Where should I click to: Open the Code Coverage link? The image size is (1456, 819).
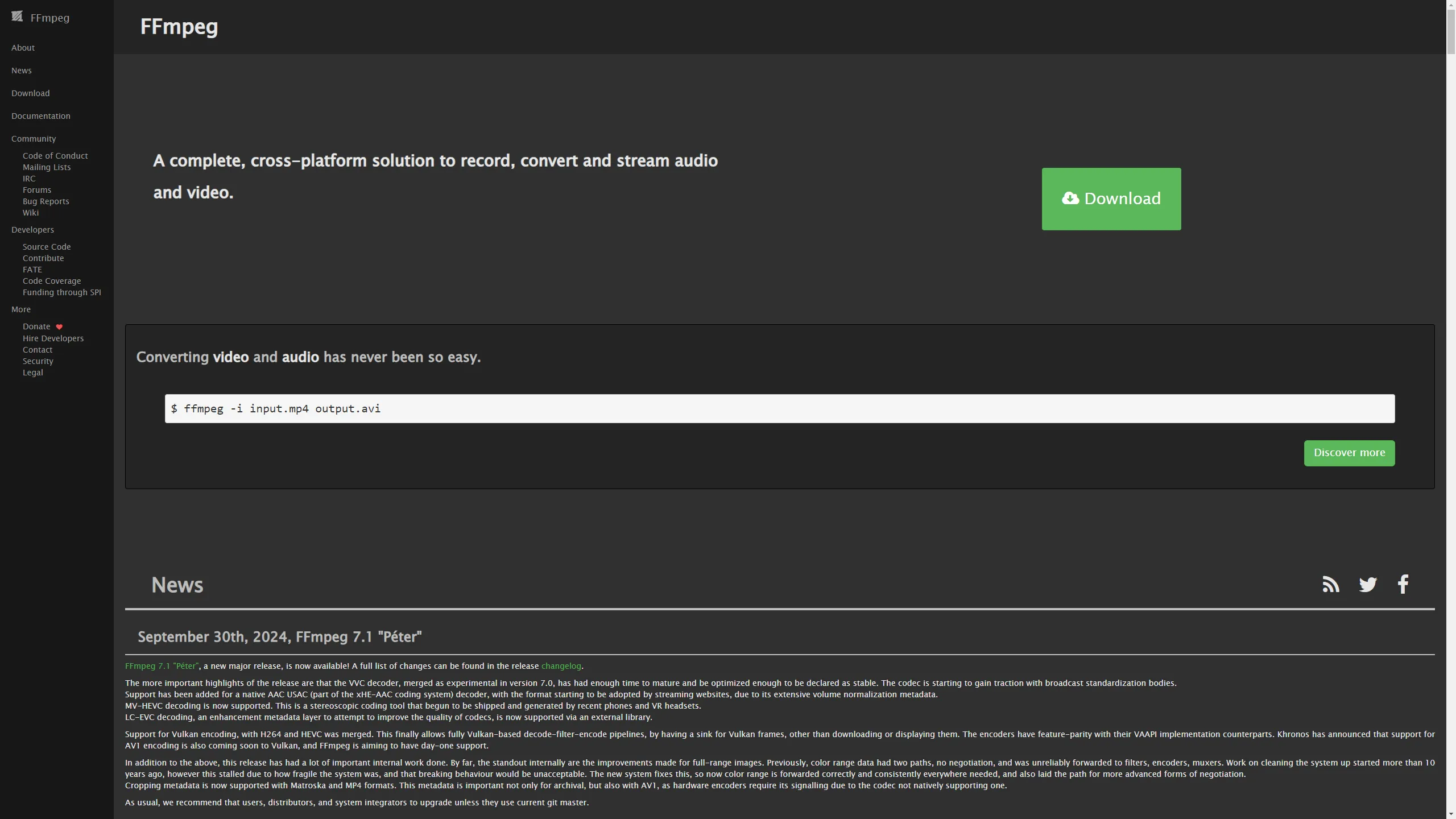coord(52,281)
